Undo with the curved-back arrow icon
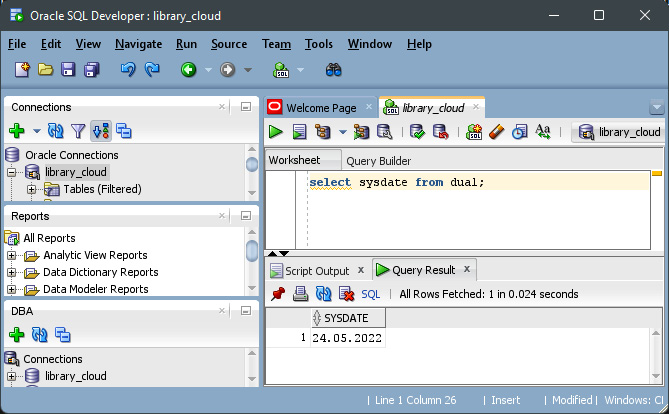669x414 pixels. click(128, 69)
